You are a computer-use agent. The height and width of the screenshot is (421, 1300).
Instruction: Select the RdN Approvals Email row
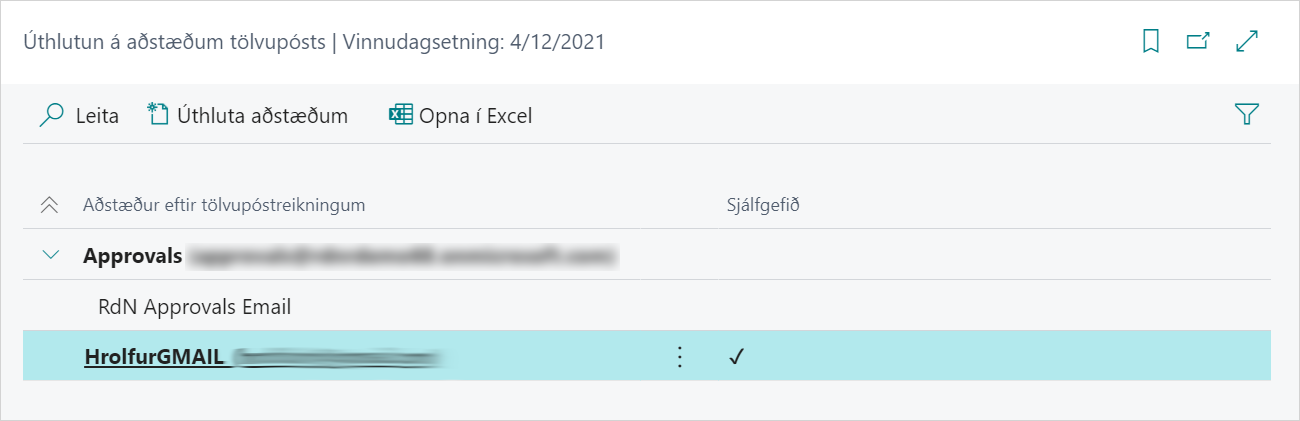pyautogui.click(x=195, y=307)
